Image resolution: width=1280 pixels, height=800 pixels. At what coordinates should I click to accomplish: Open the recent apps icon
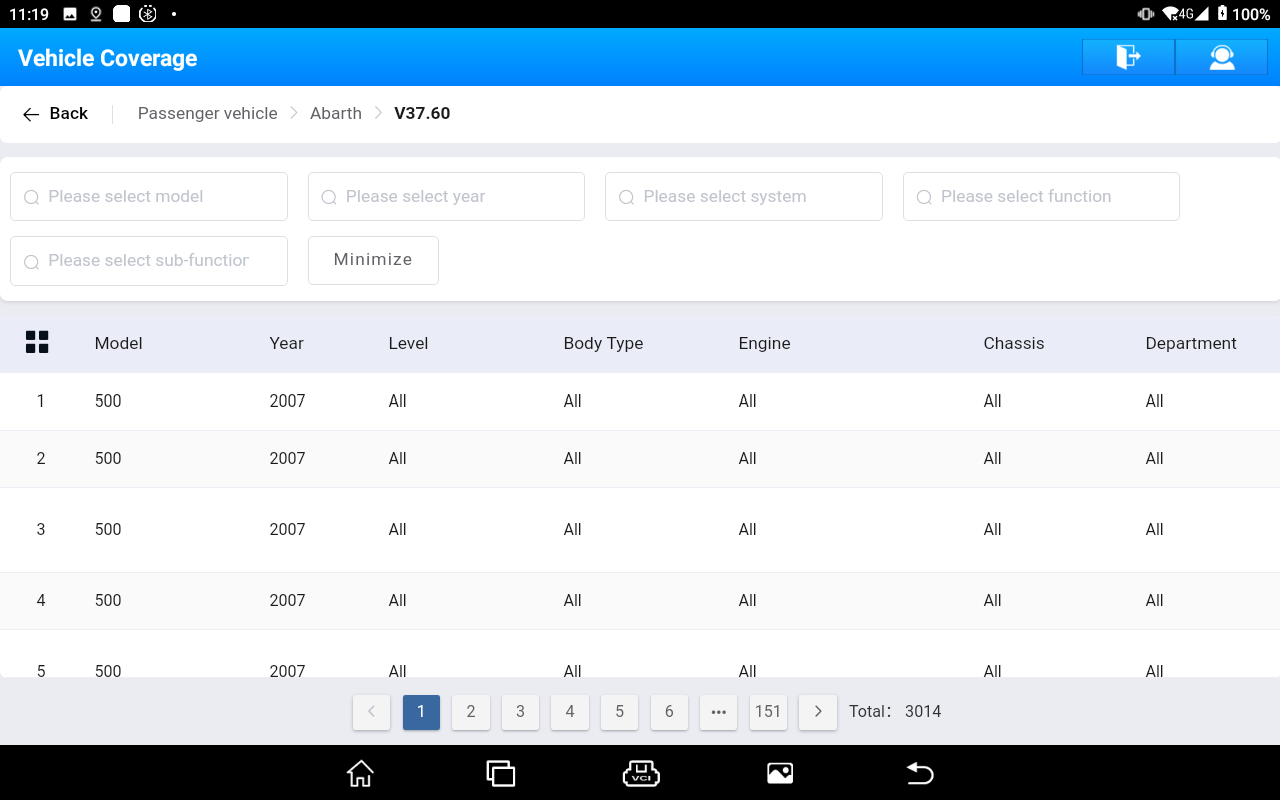[x=500, y=773]
